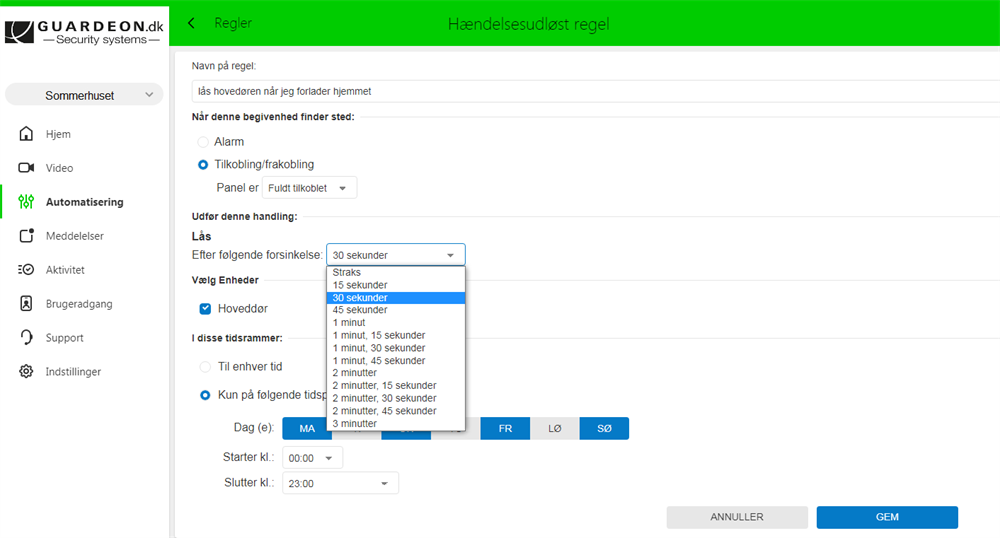Click the Automatisering sliders icon

click(x=27, y=202)
